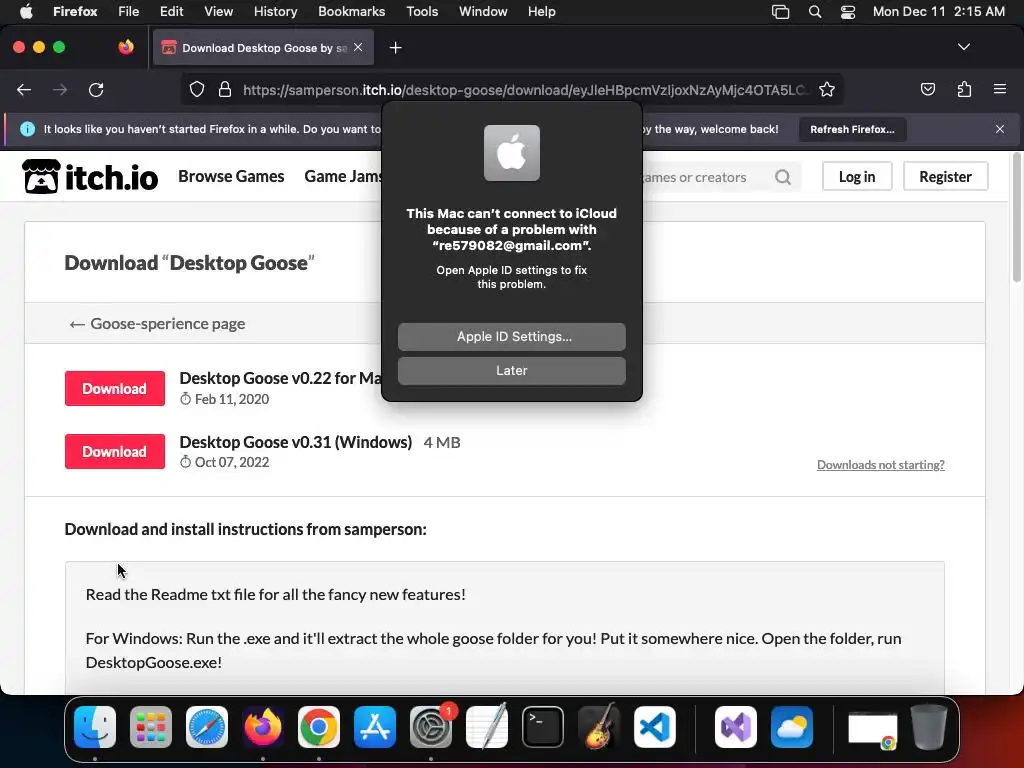Open Control Center in menu bar
The height and width of the screenshot is (768, 1024).
[x=848, y=12]
